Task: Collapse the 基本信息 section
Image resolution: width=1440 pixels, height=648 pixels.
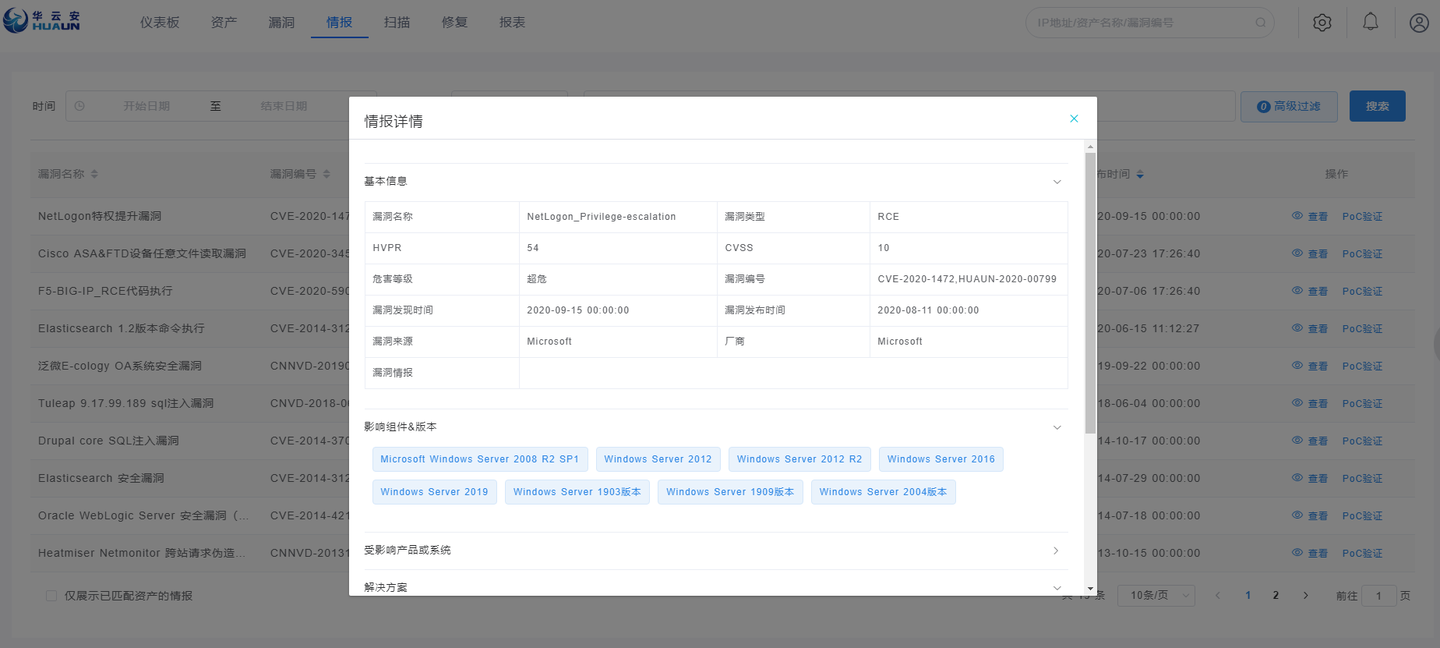Action: point(1057,181)
